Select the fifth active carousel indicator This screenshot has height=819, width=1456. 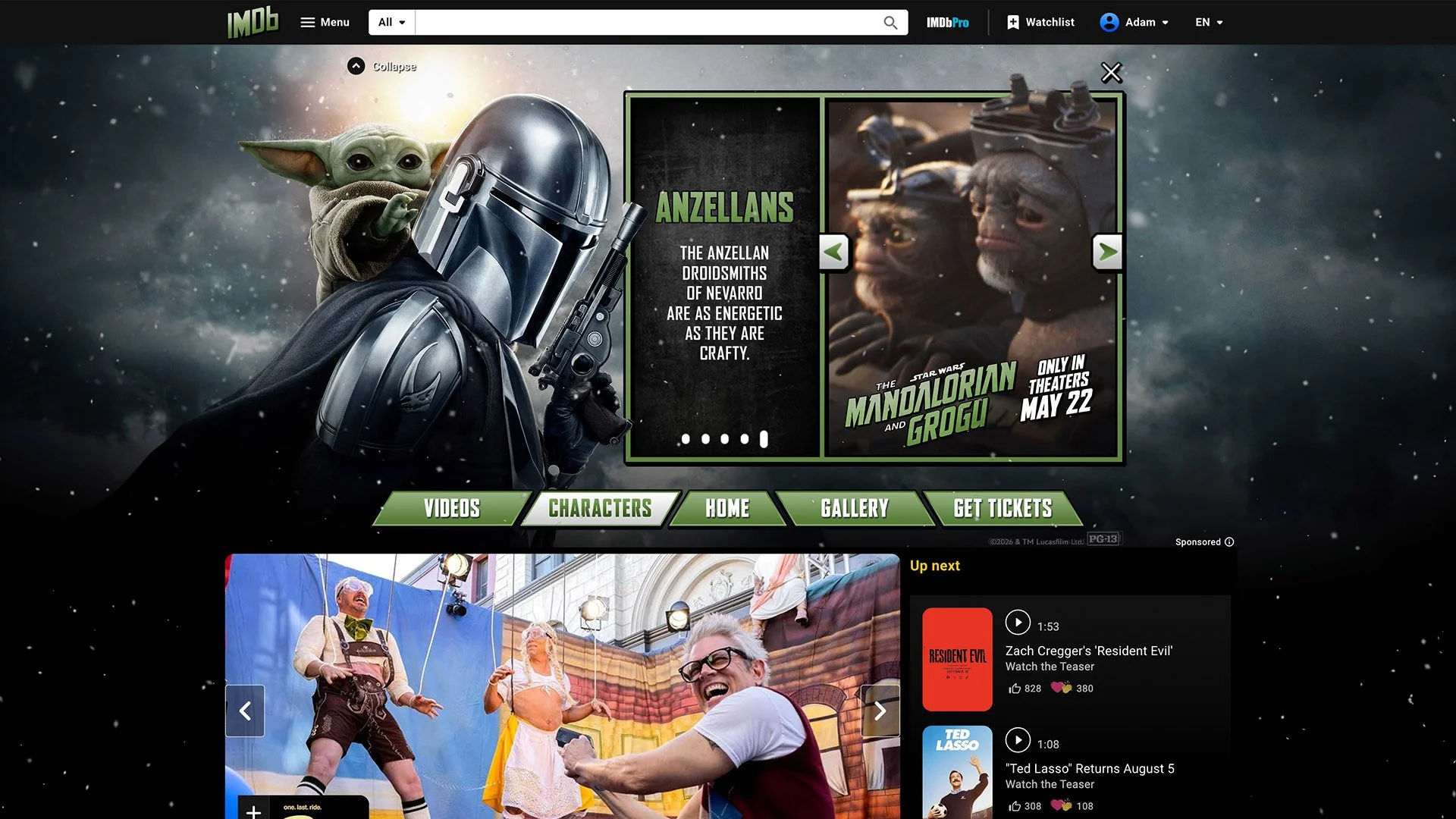(764, 439)
